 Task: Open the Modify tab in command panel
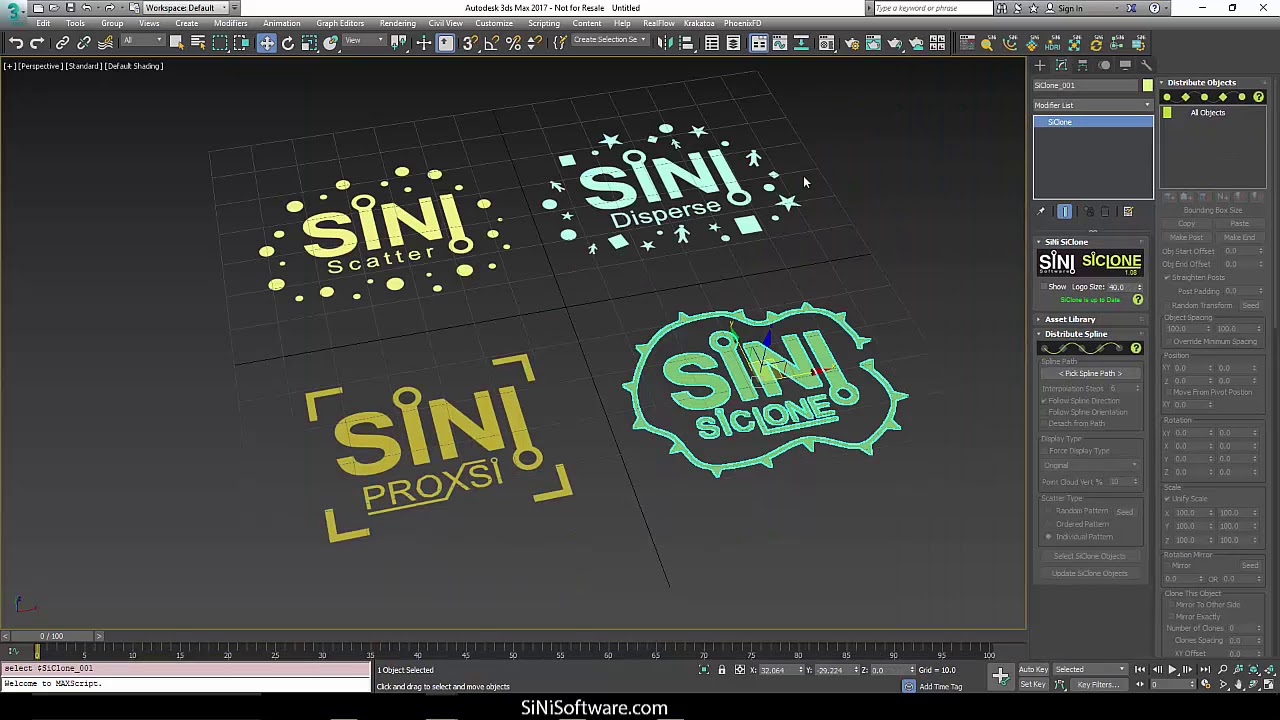(1061, 65)
